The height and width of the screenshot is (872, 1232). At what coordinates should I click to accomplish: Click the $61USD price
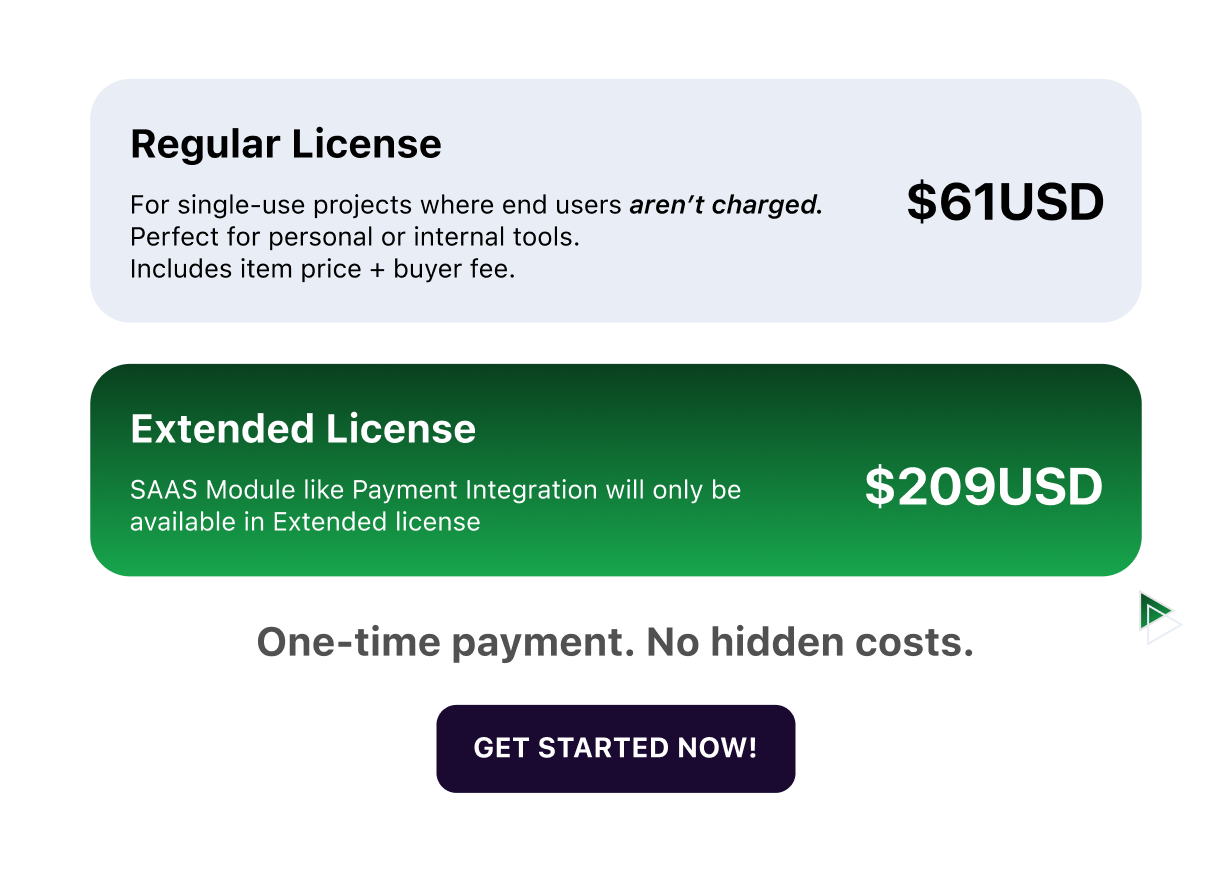coord(1005,202)
